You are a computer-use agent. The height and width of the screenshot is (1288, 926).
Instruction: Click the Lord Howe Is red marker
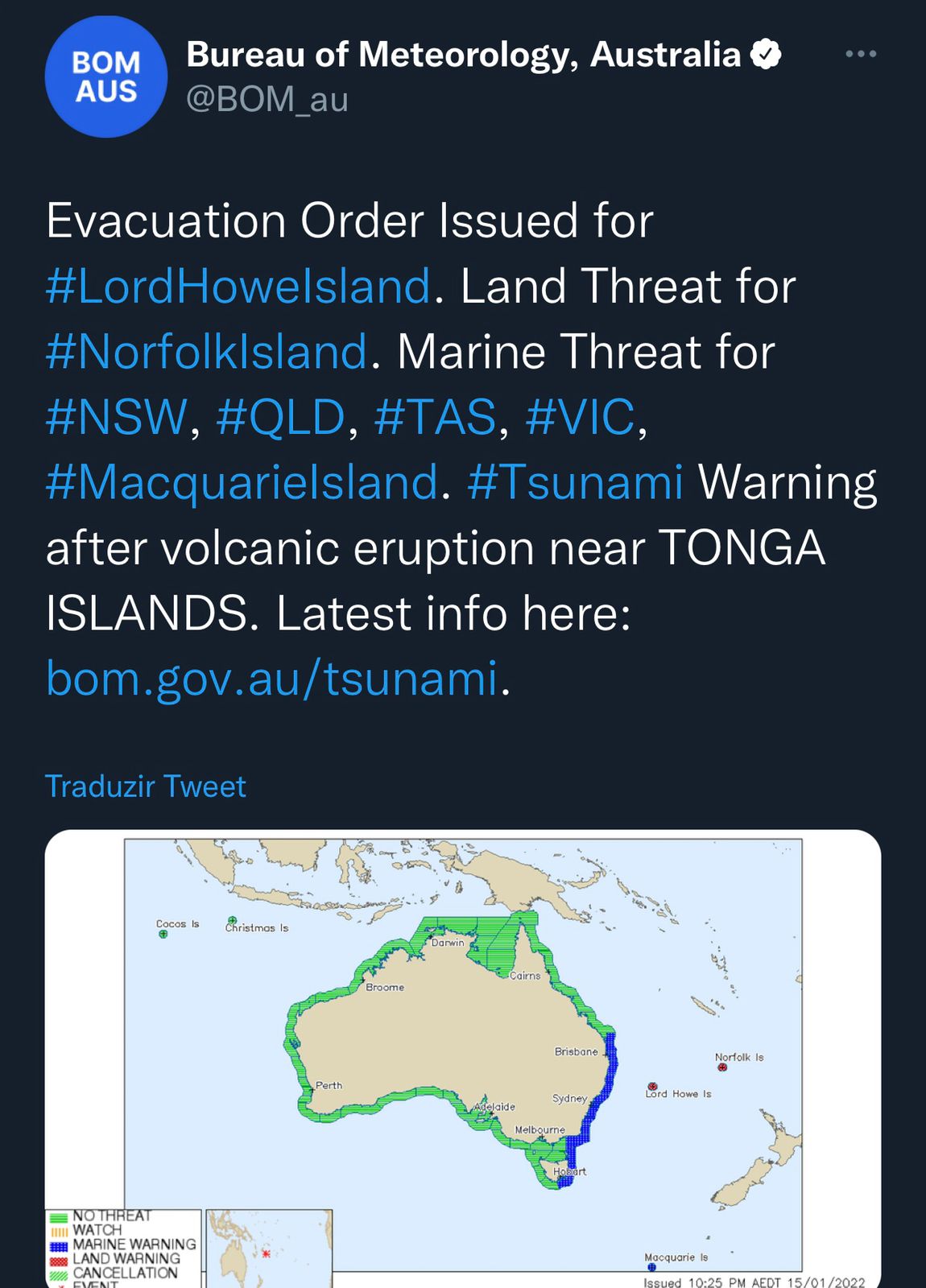pyautogui.click(x=653, y=1087)
